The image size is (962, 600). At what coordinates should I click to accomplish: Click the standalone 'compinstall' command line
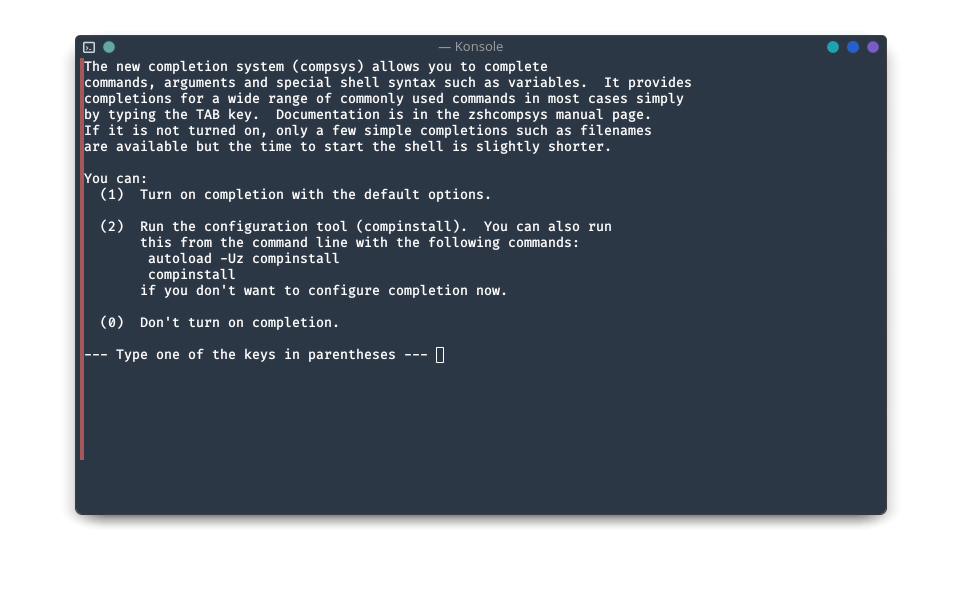[191, 274]
